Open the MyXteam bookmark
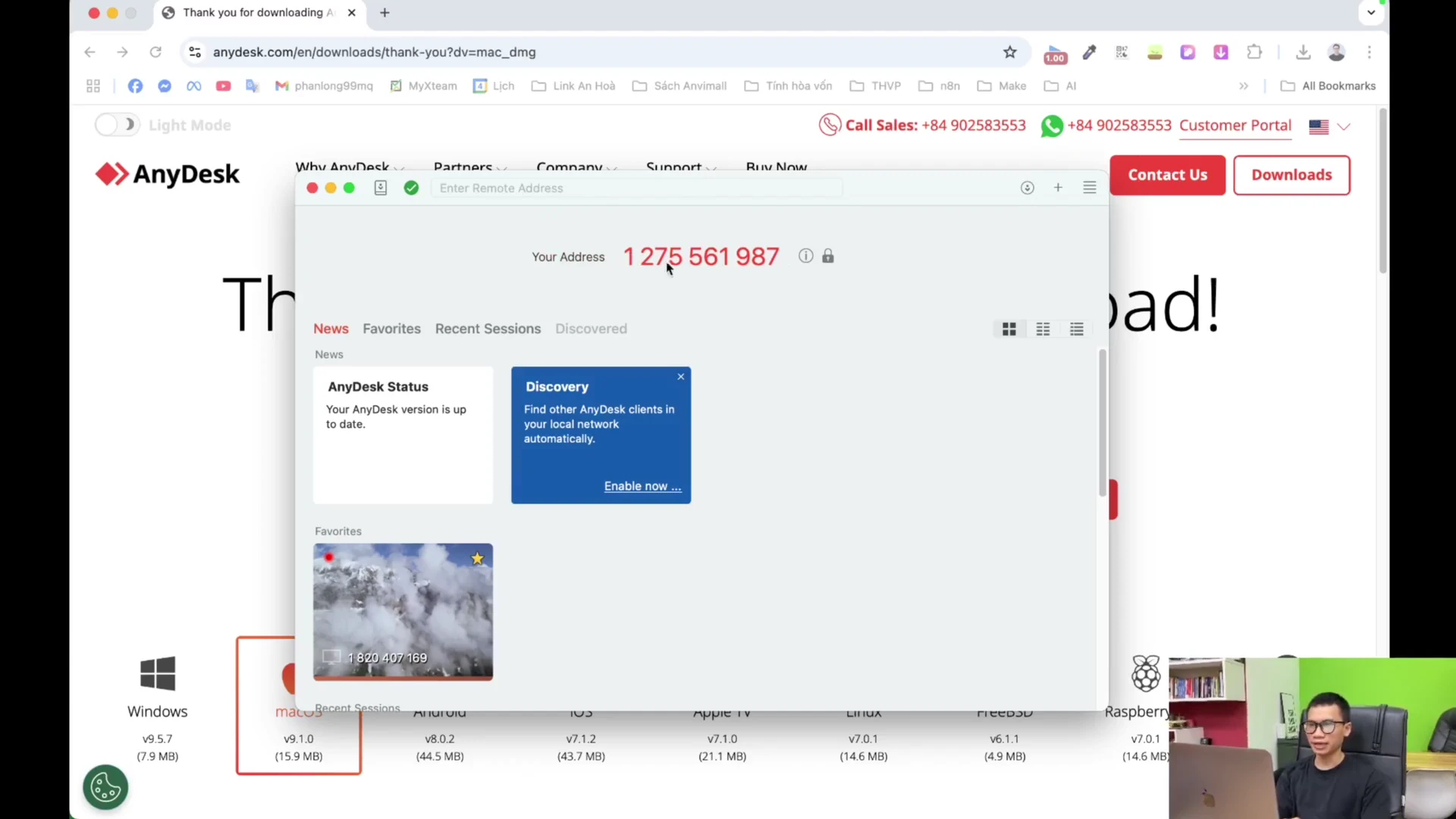This screenshot has height=819, width=1456. (x=423, y=86)
